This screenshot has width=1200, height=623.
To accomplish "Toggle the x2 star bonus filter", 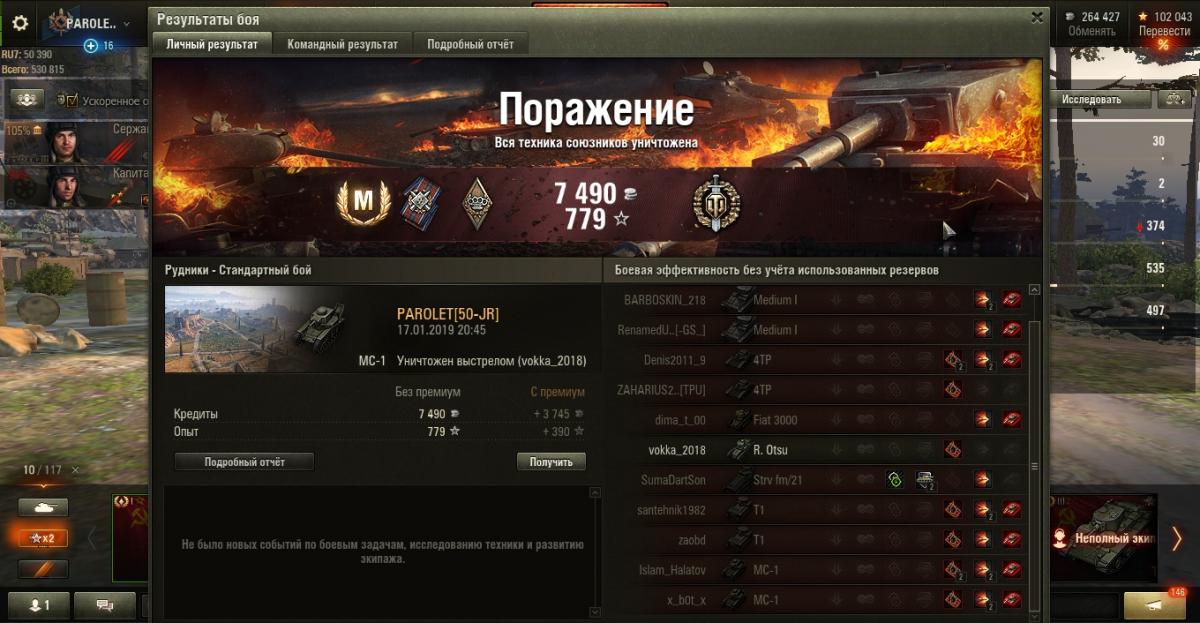I will coord(43,538).
